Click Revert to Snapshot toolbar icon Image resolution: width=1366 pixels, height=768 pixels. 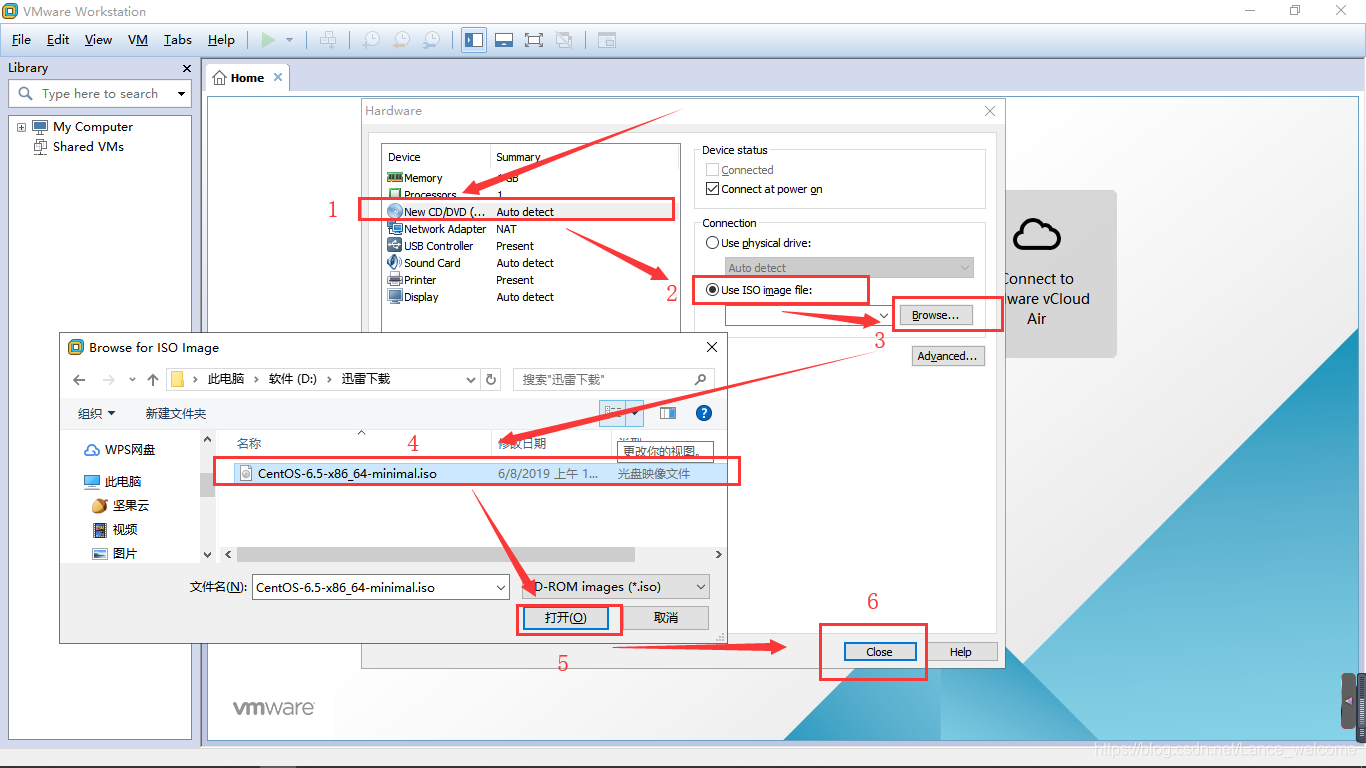point(401,40)
